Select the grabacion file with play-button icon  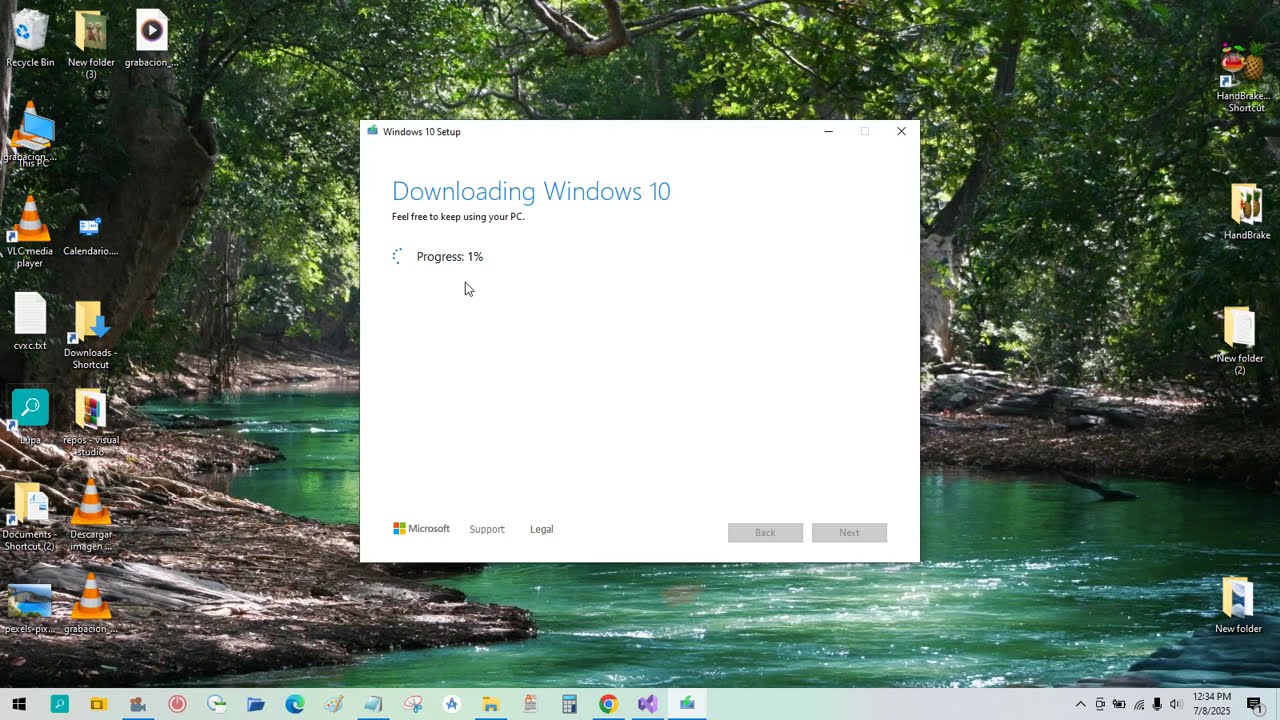(151, 39)
